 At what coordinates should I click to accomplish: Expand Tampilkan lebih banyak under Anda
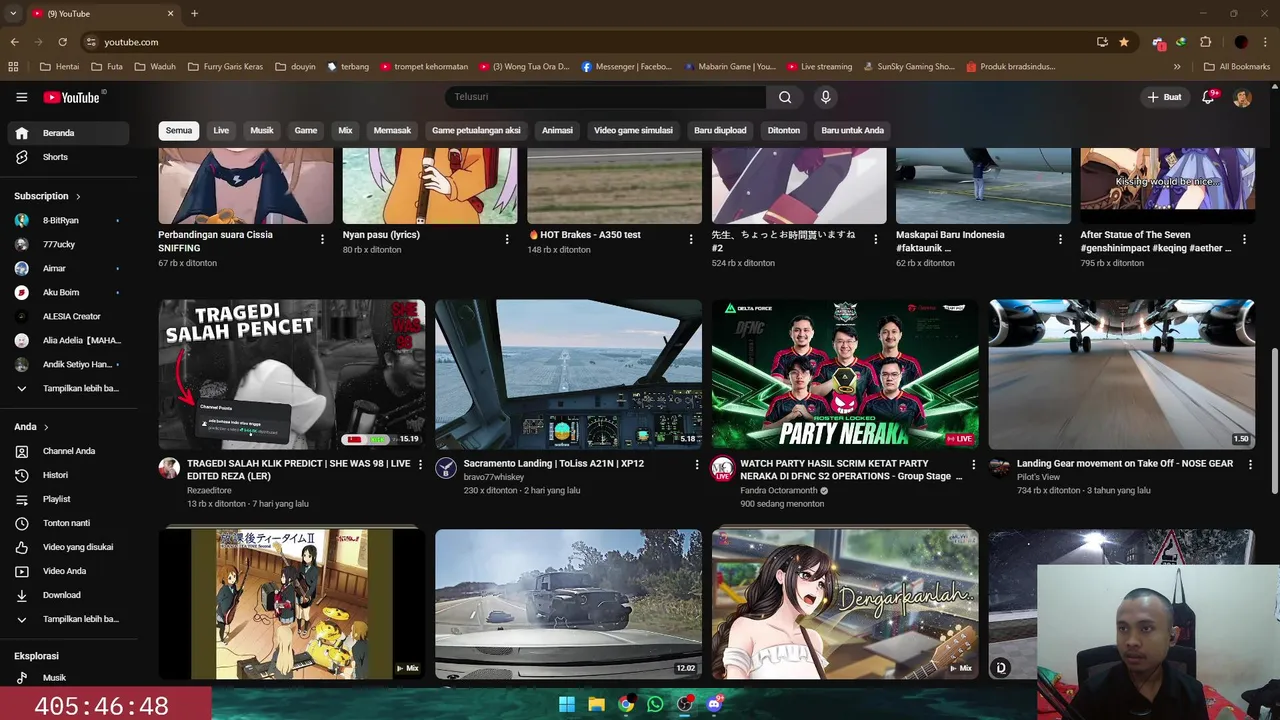(x=68, y=619)
